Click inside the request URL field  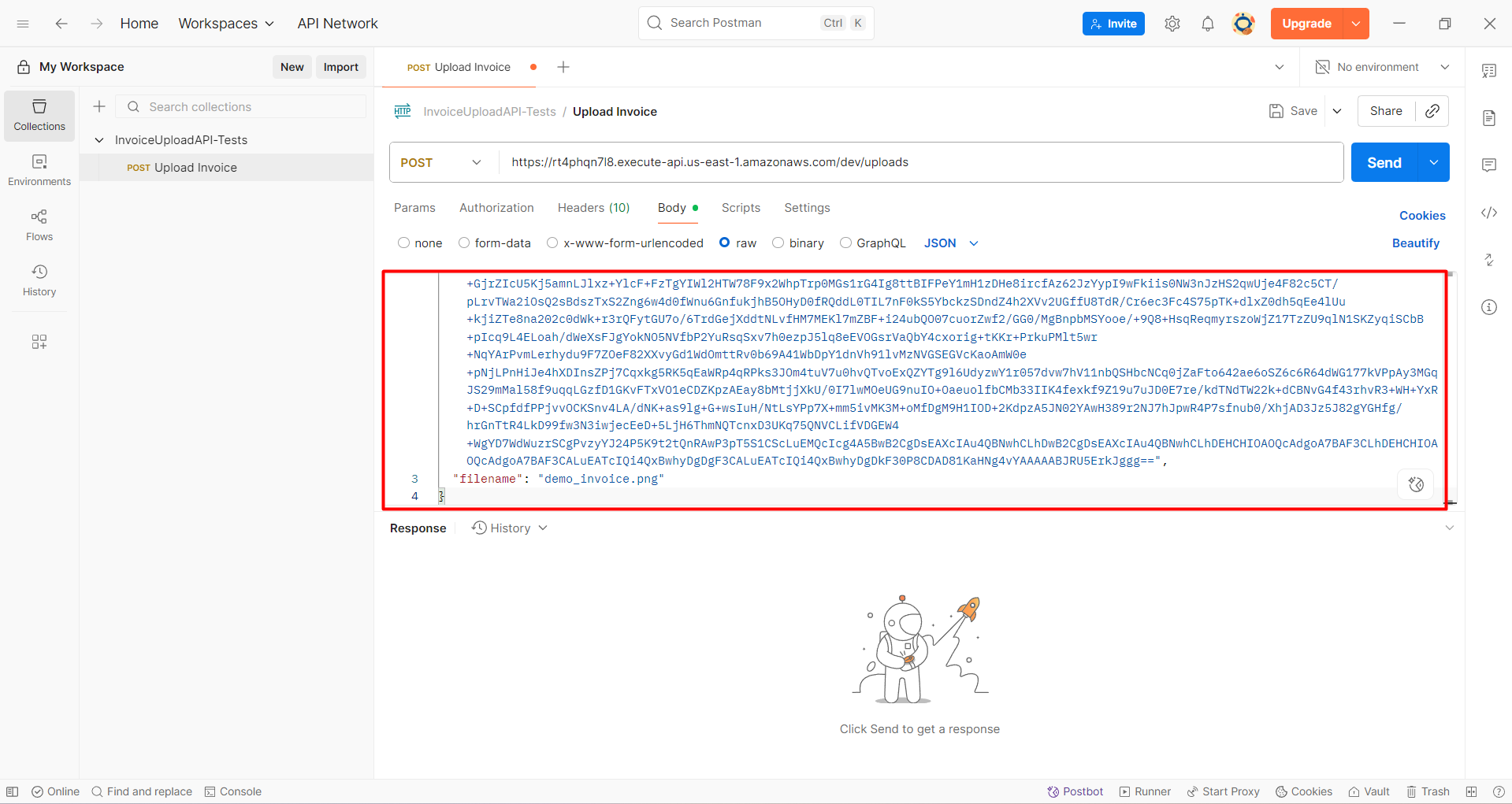(867, 162)
